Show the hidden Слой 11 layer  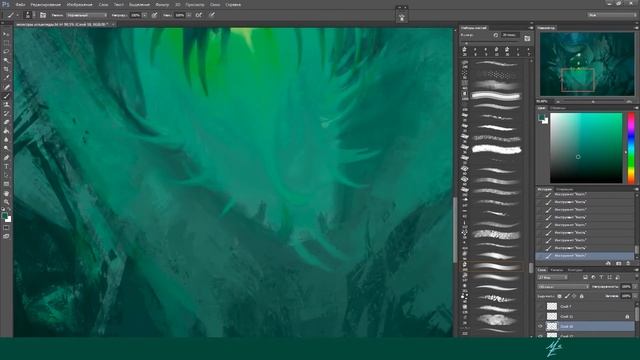tap(540, 316)
